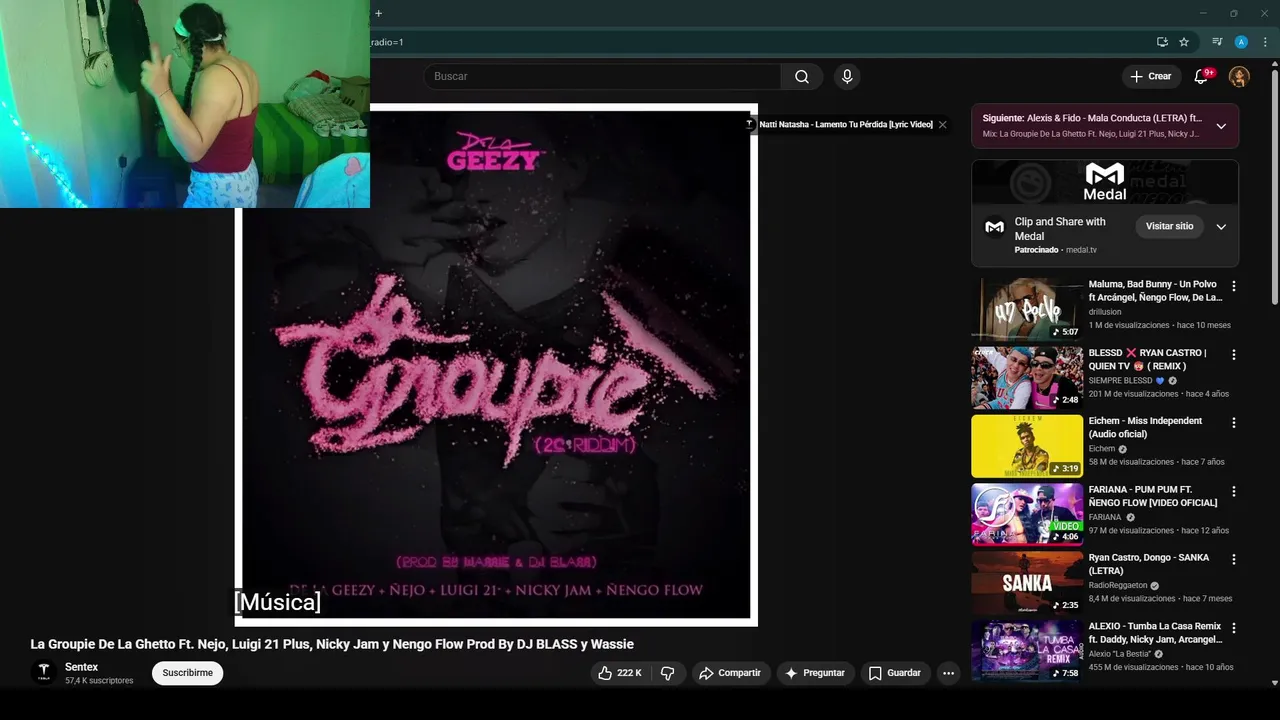Click the search magnifier button
Image resolution: width=1280 pixels, height=720 pixels.
tap(802, 76)
